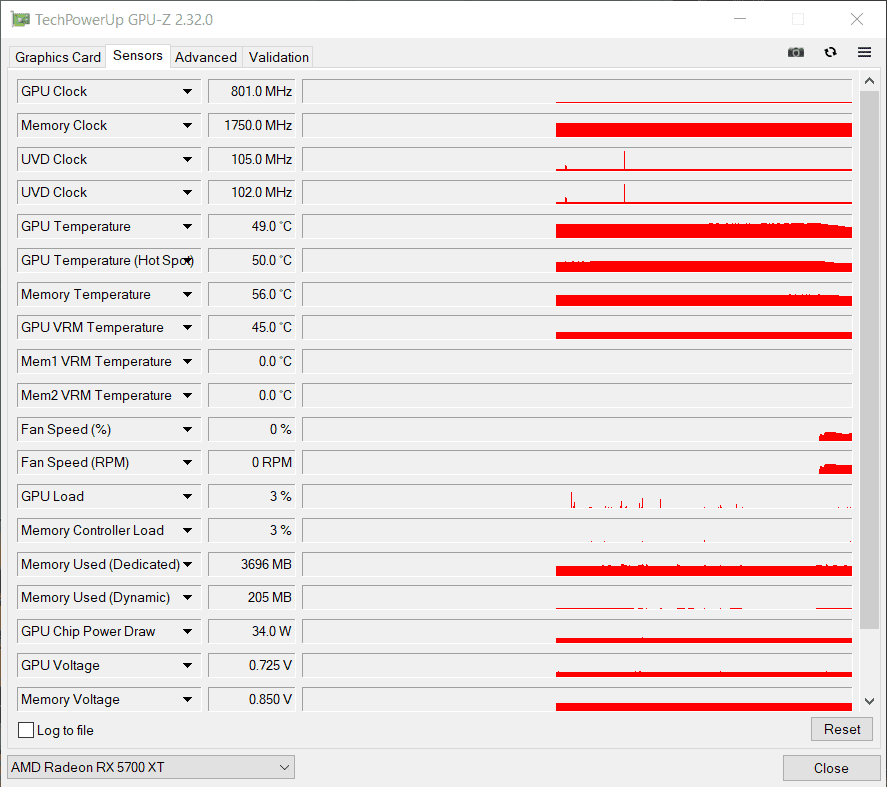The image size is (887, 787).
Task: Switch to the Graphics Card tab
Action: tap(58, 57)
